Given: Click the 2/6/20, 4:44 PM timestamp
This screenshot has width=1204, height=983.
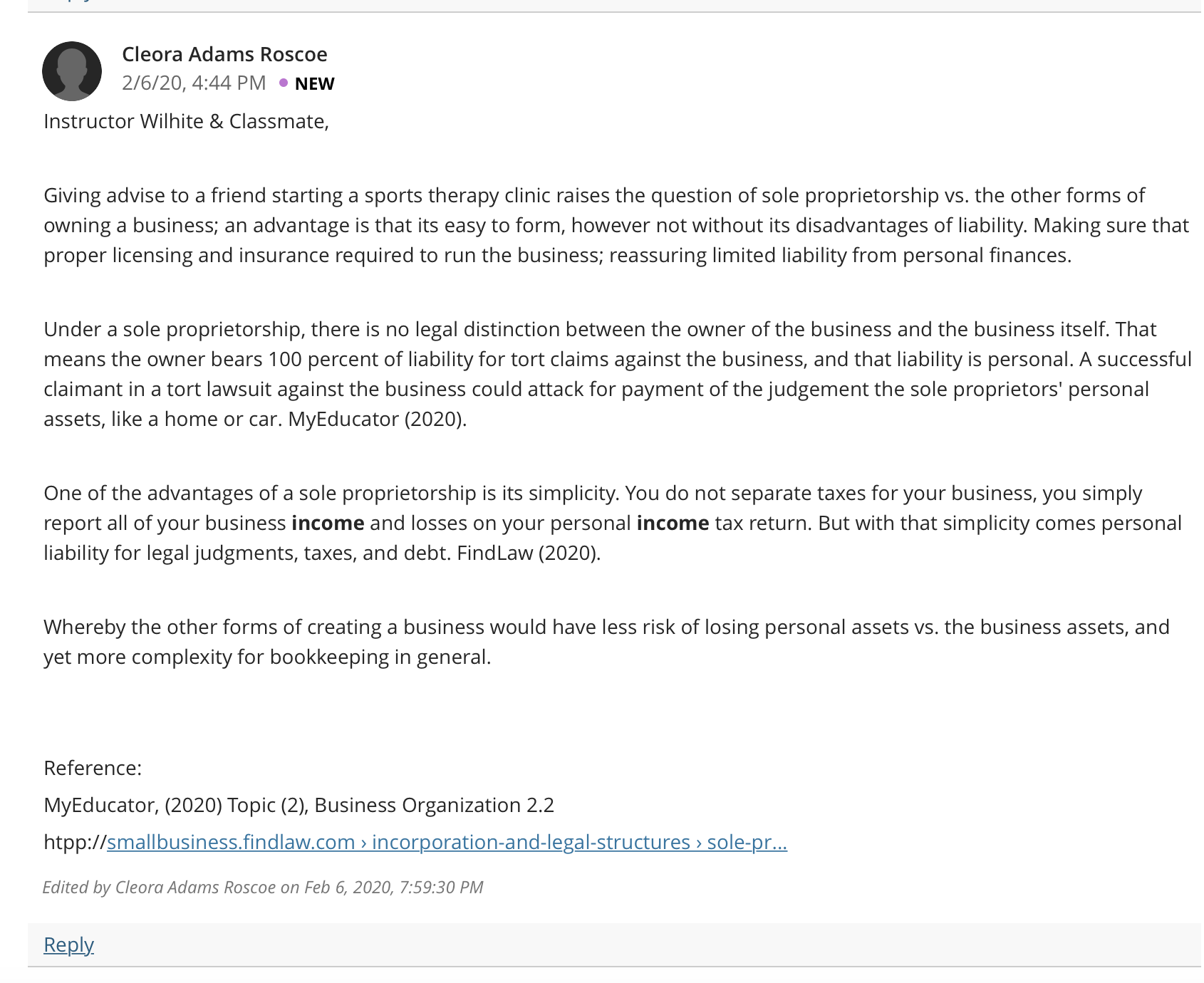Looking at the screenshot, I should pyautogui.click(x=194, y=83).
